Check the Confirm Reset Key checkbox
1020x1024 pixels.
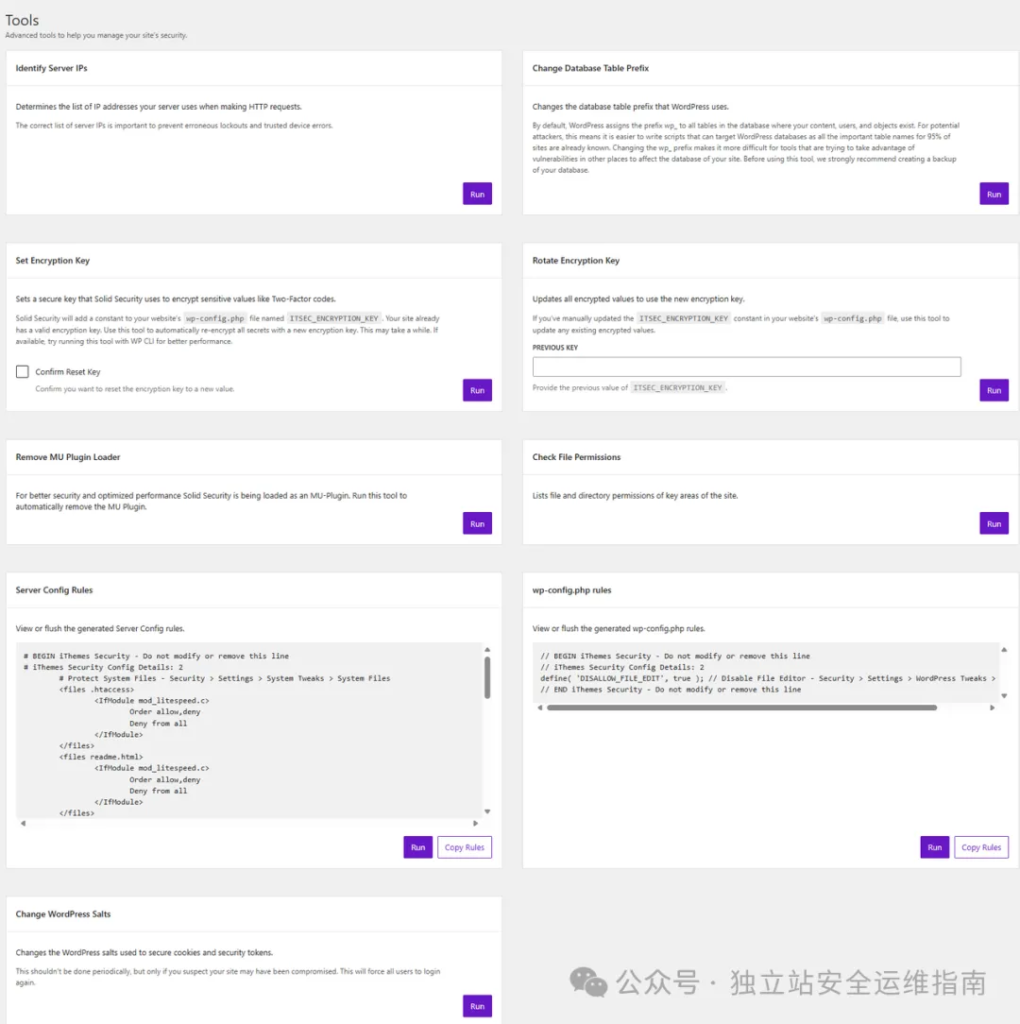point(22,372)
